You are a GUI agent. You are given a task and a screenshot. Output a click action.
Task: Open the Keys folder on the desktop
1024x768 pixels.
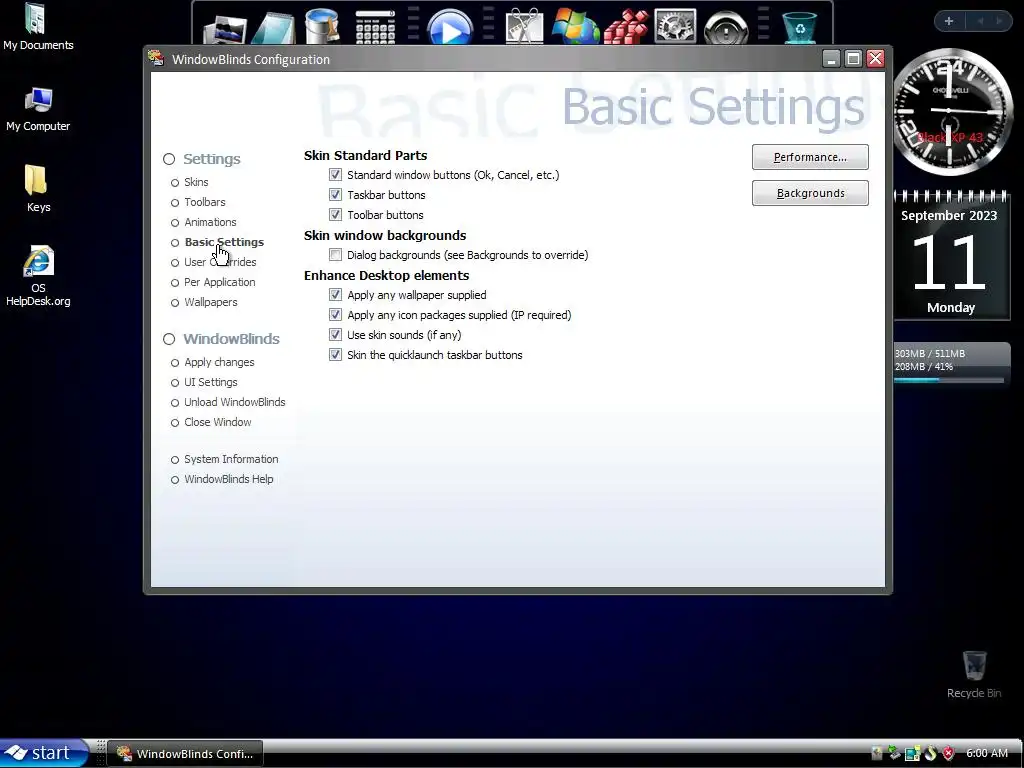[38, 189]
